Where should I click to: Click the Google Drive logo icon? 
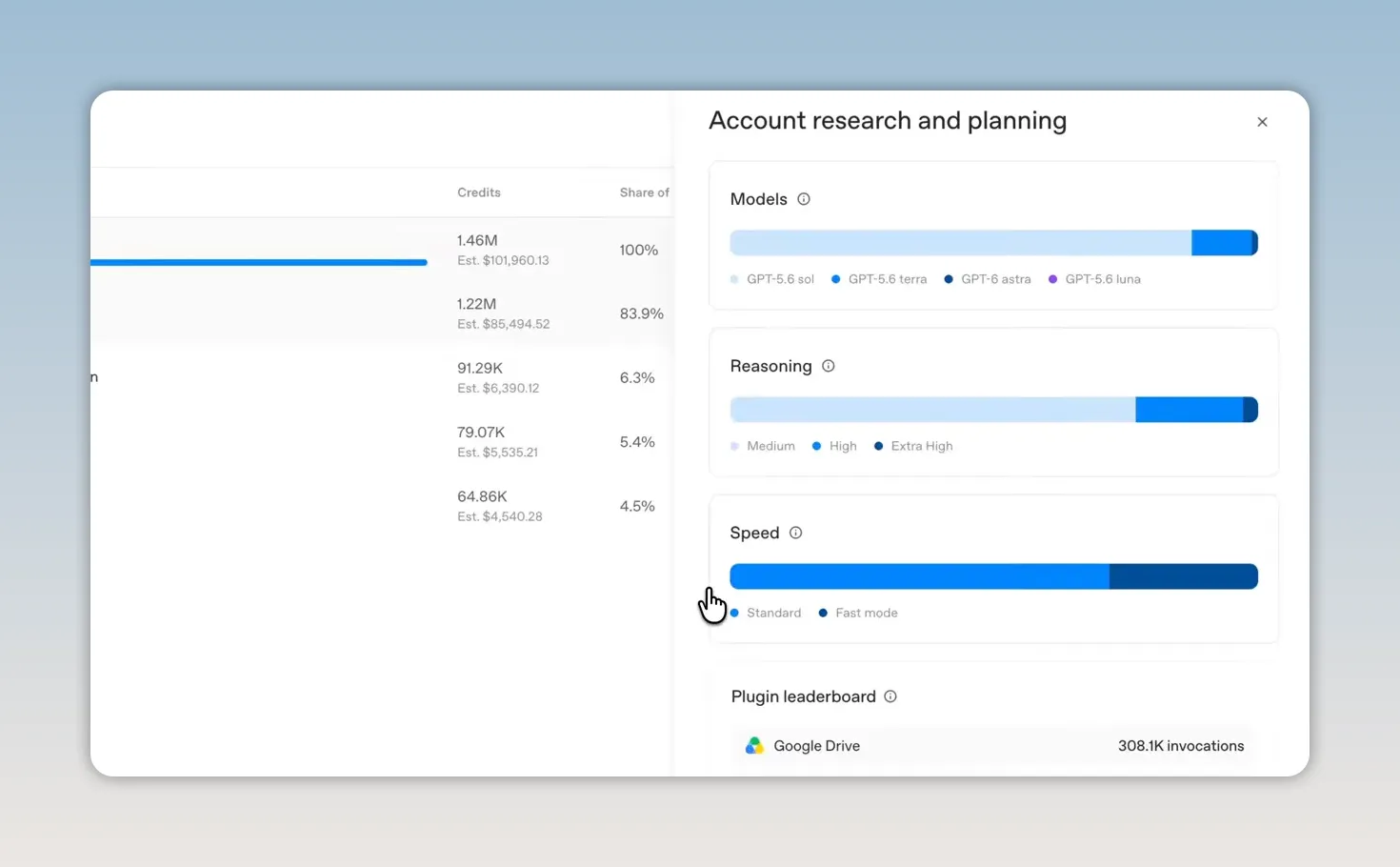(x=754, y=746)
